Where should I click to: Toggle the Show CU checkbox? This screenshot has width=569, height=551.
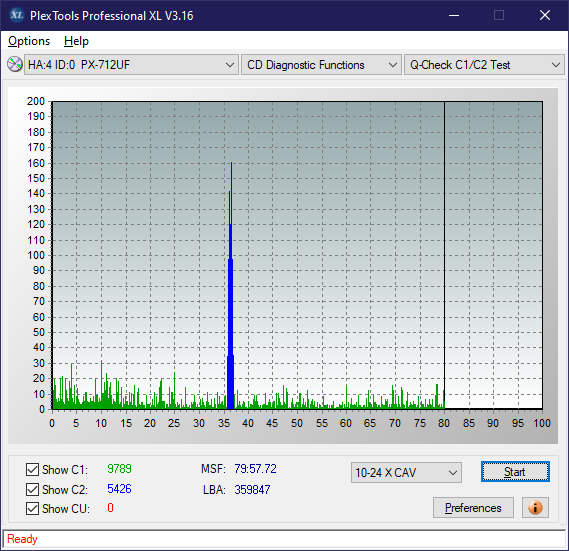(x=32, y=508)
